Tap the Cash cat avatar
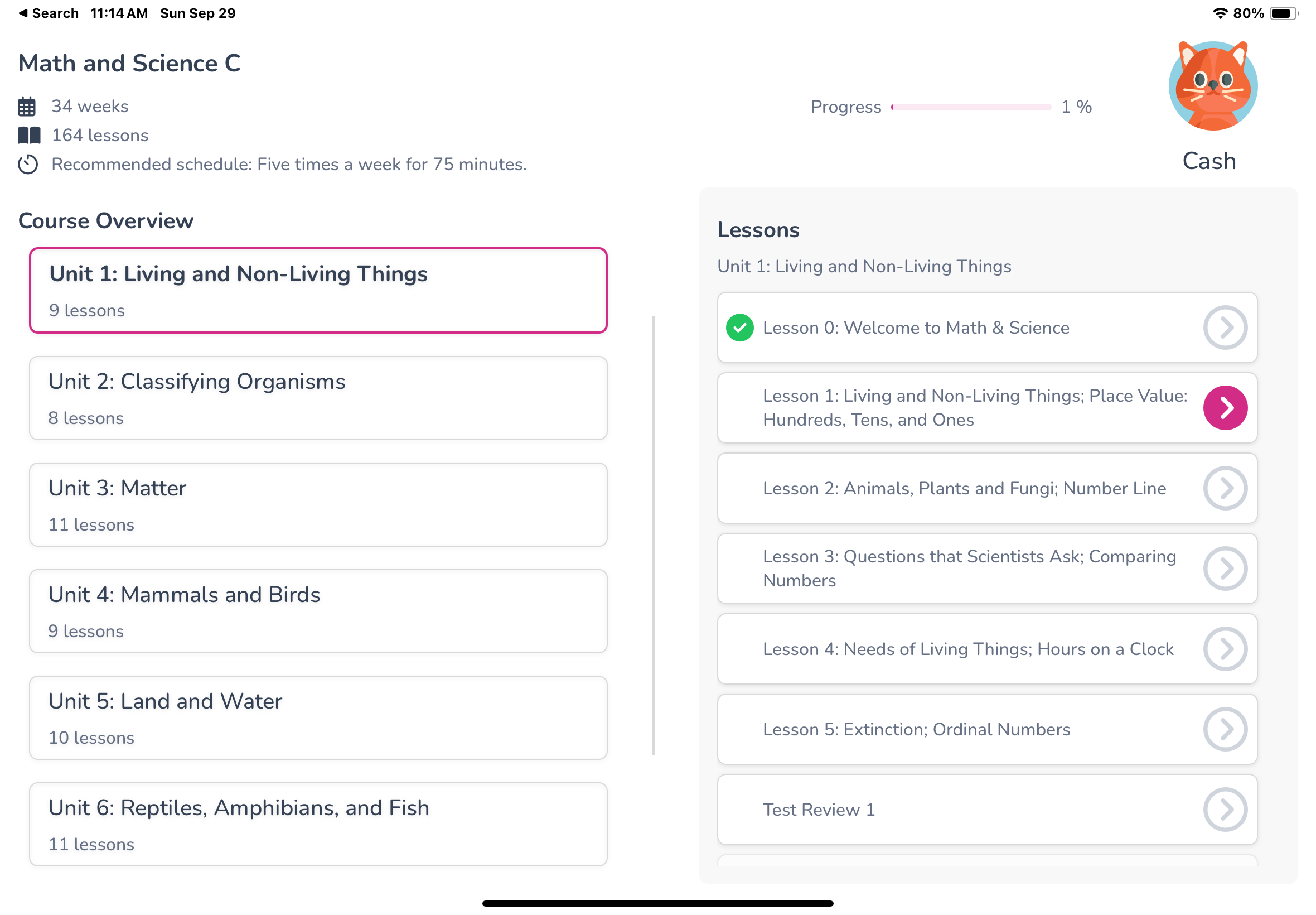The image size is (1316, 915). coord(1212,86)
